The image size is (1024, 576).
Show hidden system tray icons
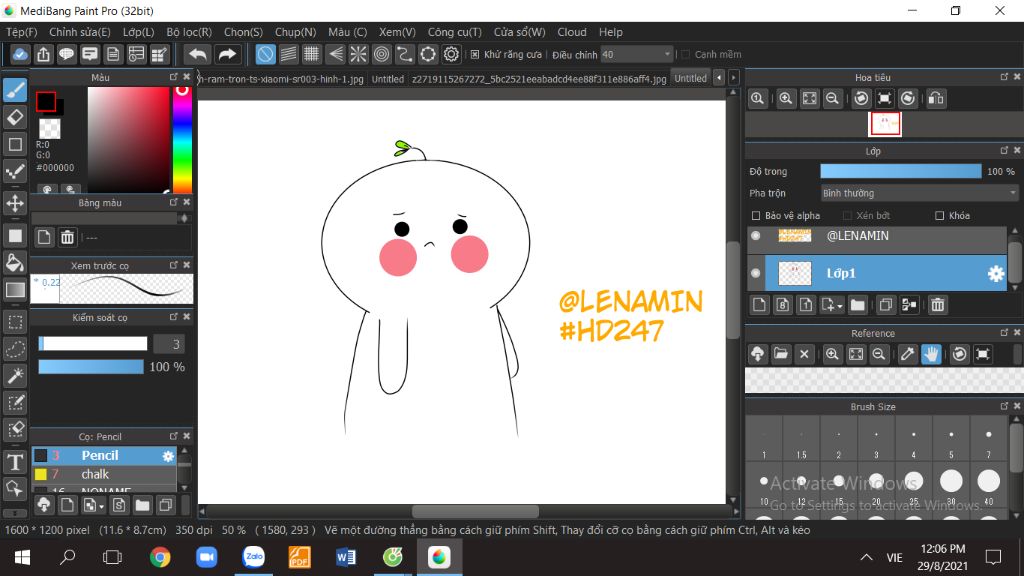(x=866, y=557)
